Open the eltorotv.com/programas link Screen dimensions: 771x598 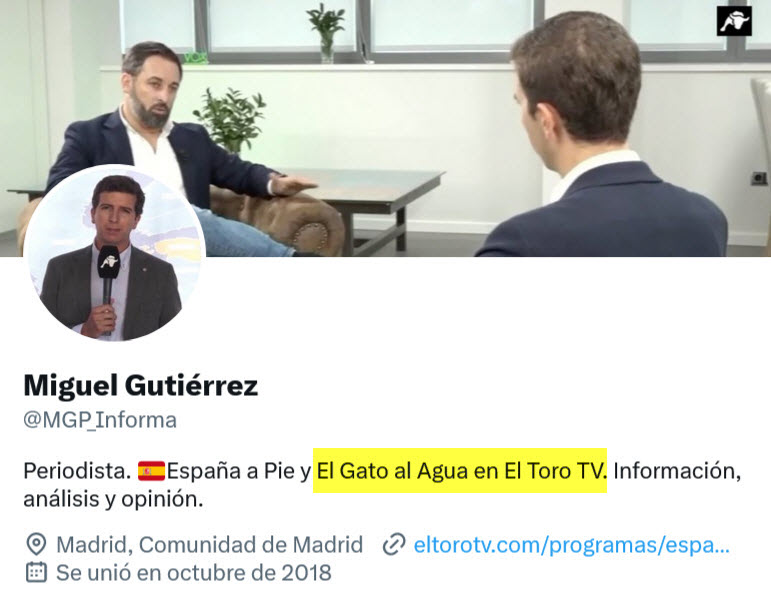[x=572, y=545]
